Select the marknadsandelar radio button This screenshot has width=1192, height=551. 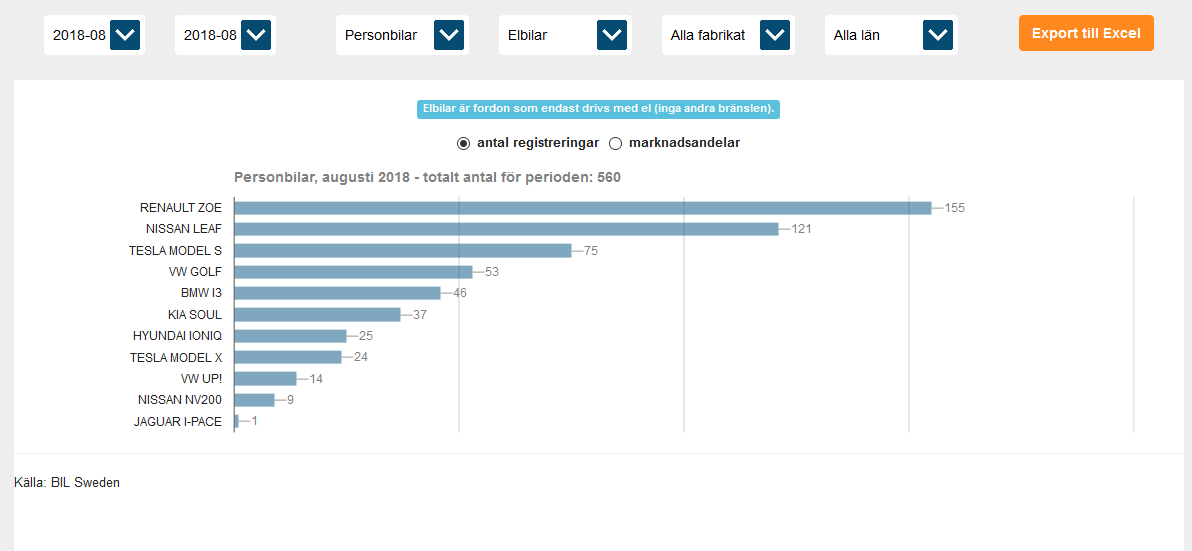616,143
